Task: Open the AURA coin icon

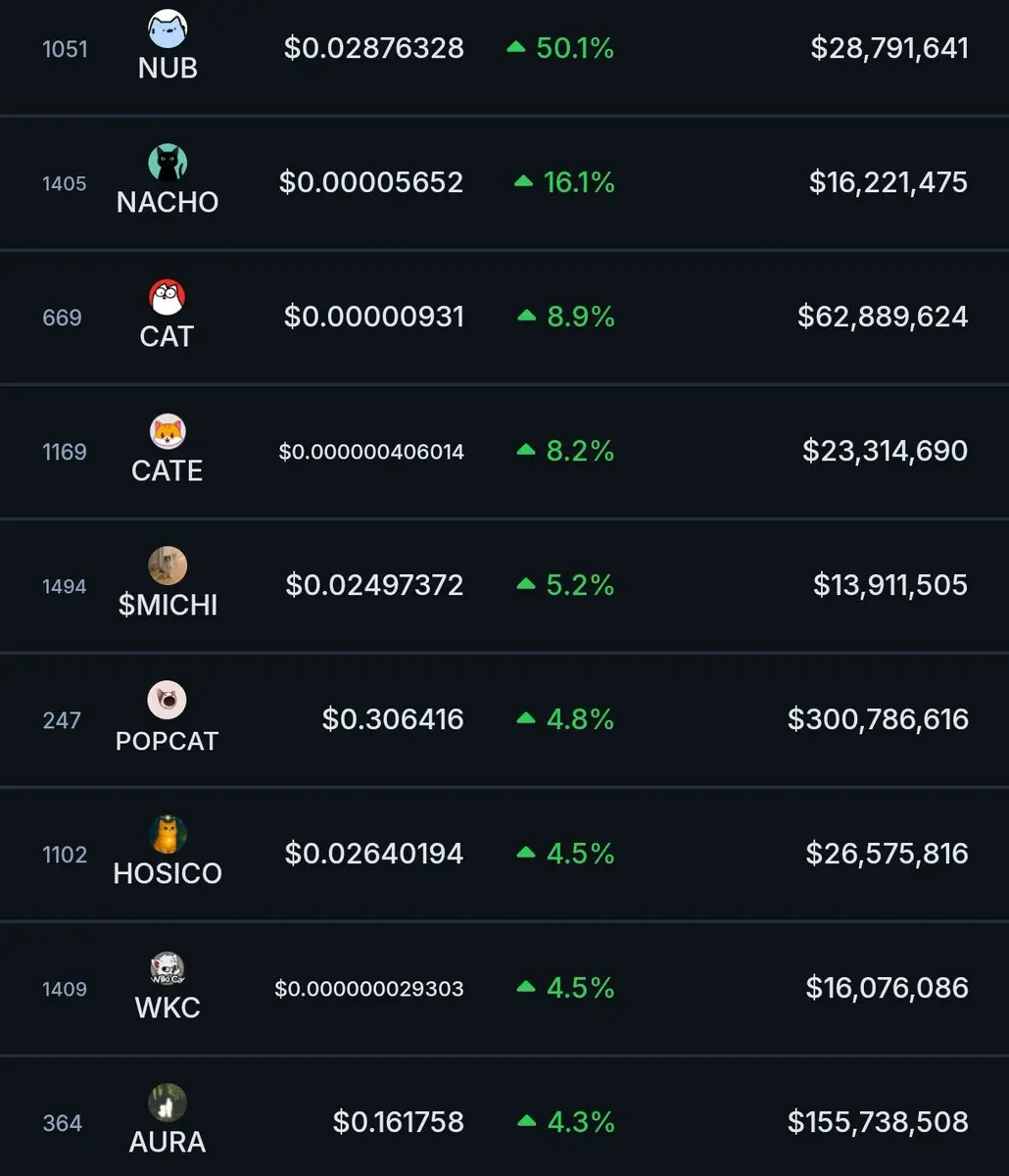Action: pos(168,1103)
